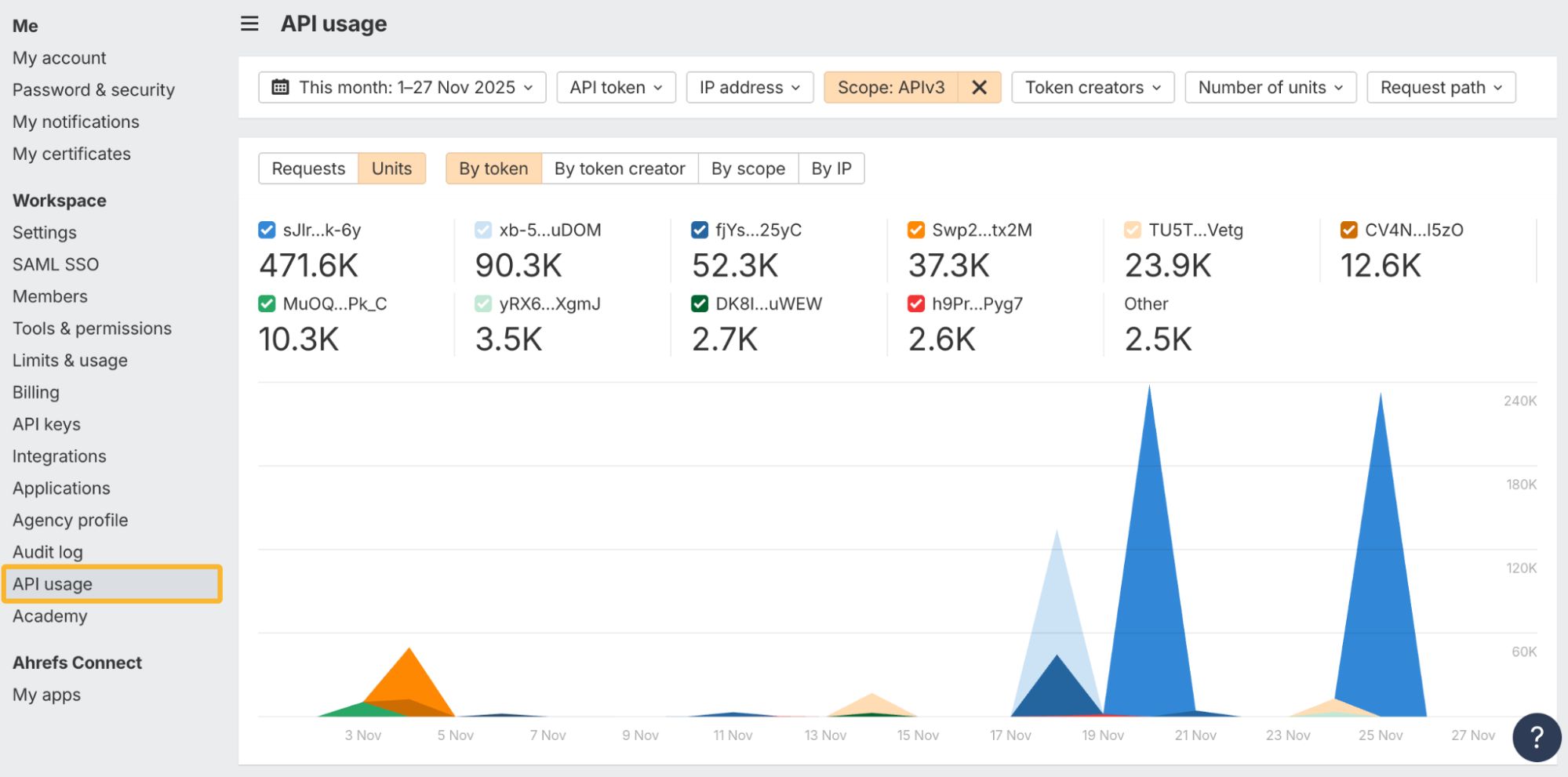Image resolution: width=1568 pixels, height=777 pixels.
Task: Click the hamburger menu icon
Action: (x=249, y=24)
